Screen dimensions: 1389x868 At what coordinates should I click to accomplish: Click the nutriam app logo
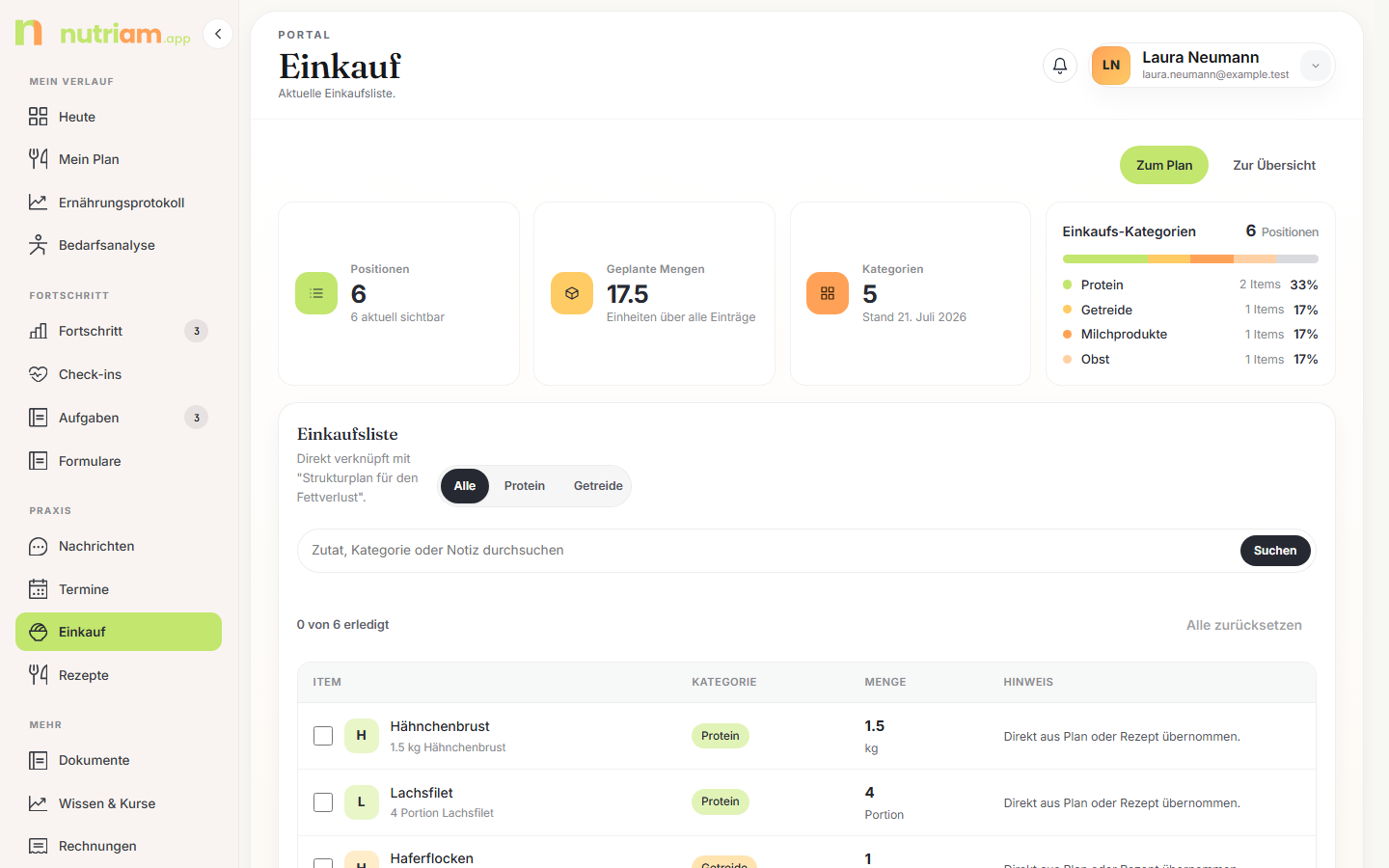point(102,34)
